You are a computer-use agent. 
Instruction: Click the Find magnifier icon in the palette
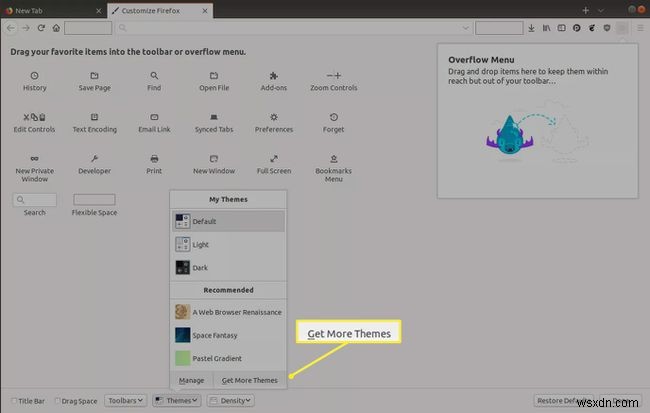[x=154, y=75]
